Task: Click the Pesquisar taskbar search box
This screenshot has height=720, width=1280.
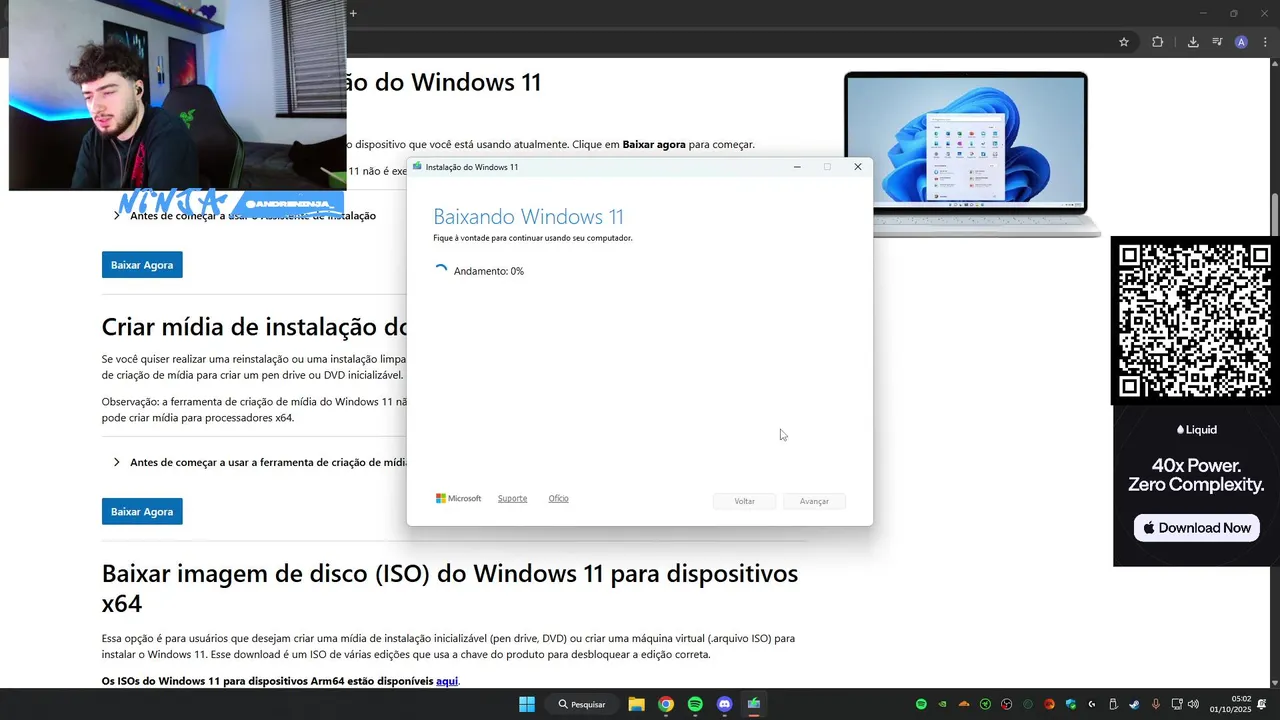Action: (x=582, y=704)
